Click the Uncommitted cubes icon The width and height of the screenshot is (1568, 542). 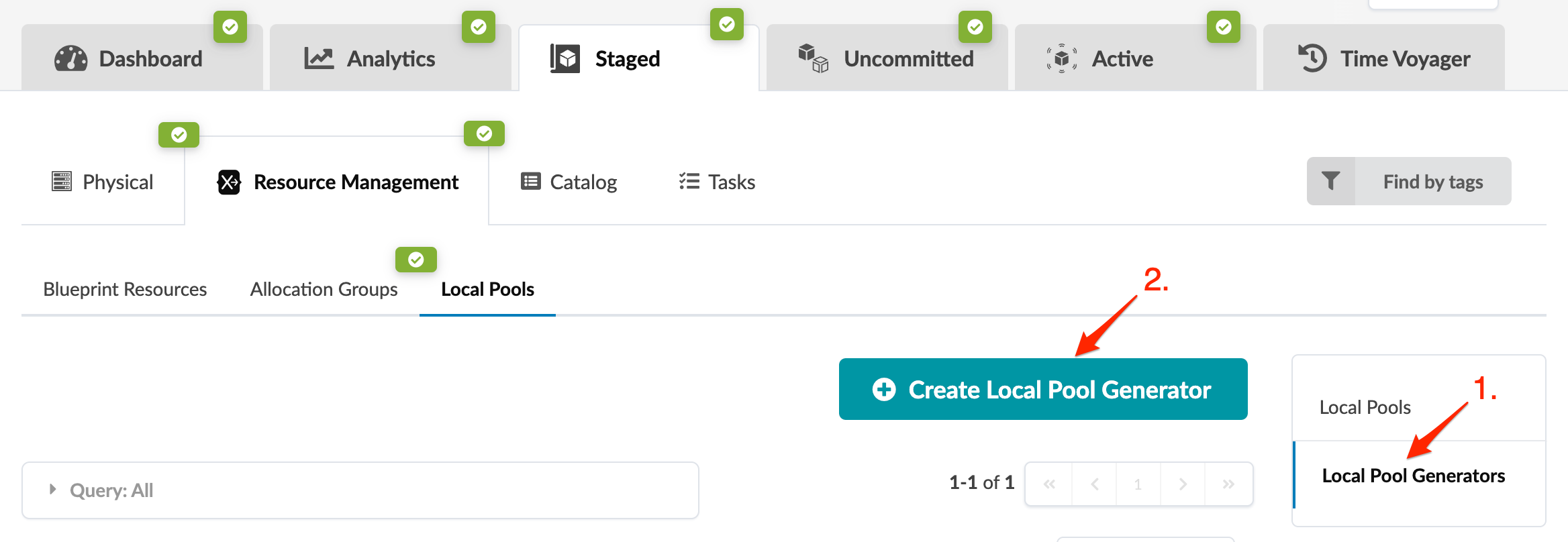point(813,59)
